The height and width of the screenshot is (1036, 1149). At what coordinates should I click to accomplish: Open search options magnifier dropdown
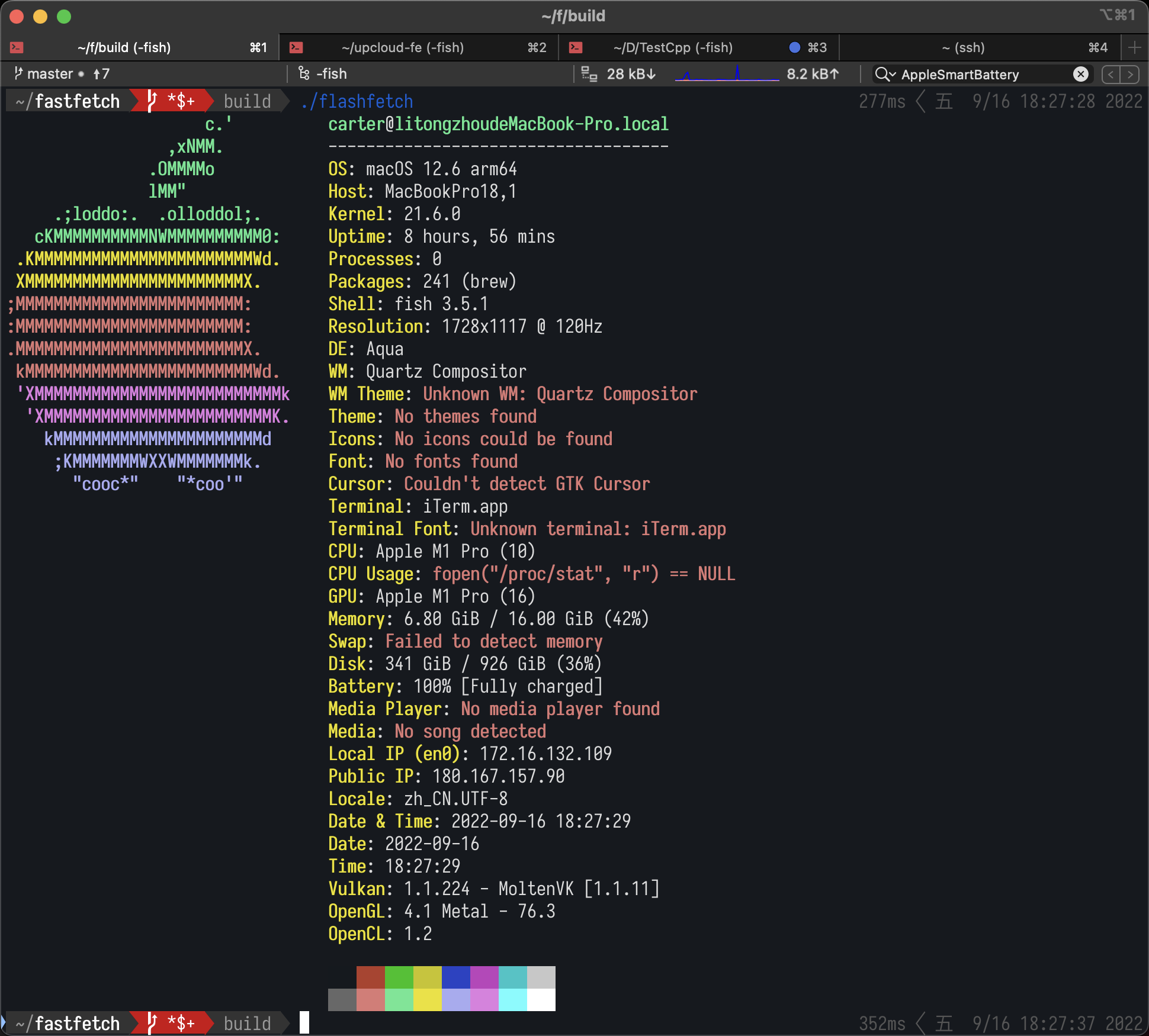(x=885, y=74)
